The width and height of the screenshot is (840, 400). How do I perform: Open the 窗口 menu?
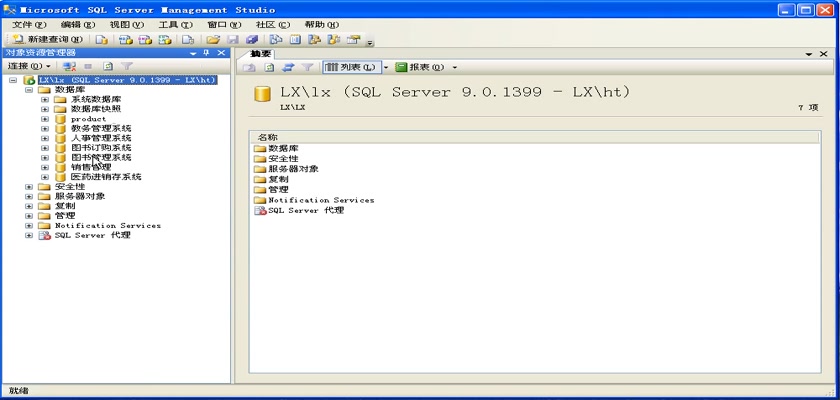click(224, 25)
